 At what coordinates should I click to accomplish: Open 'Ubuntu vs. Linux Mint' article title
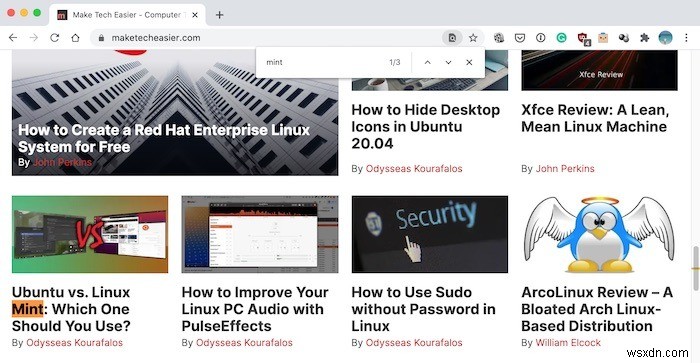(71, 309)
